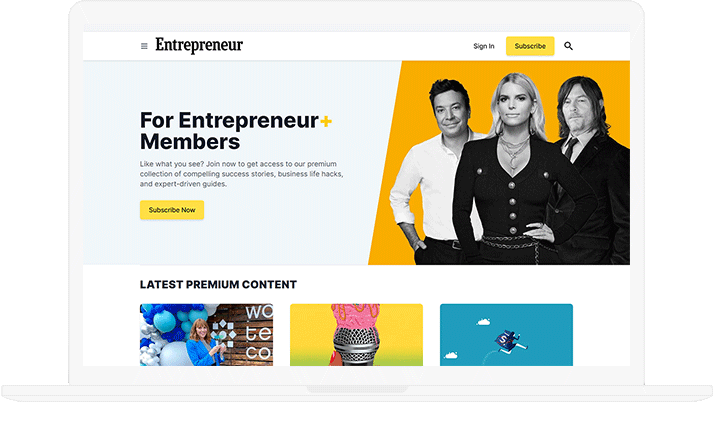Open the blue balloons article thumbnail
Viewport: 715px width, 430px height.
pos(207,335)
